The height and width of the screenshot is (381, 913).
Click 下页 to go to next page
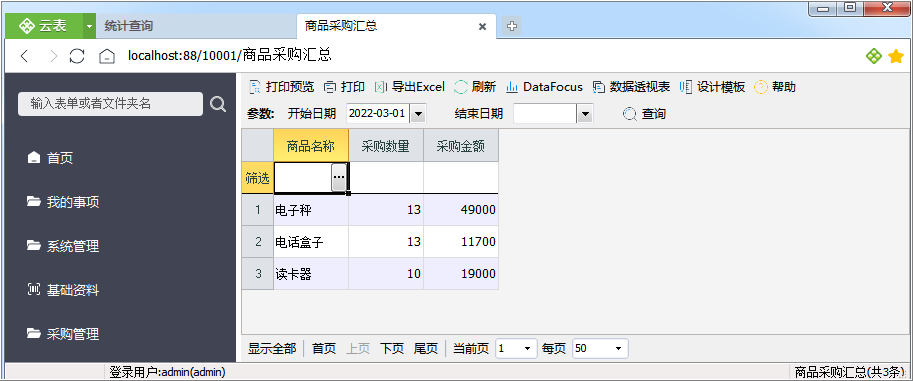pos(392,348)
